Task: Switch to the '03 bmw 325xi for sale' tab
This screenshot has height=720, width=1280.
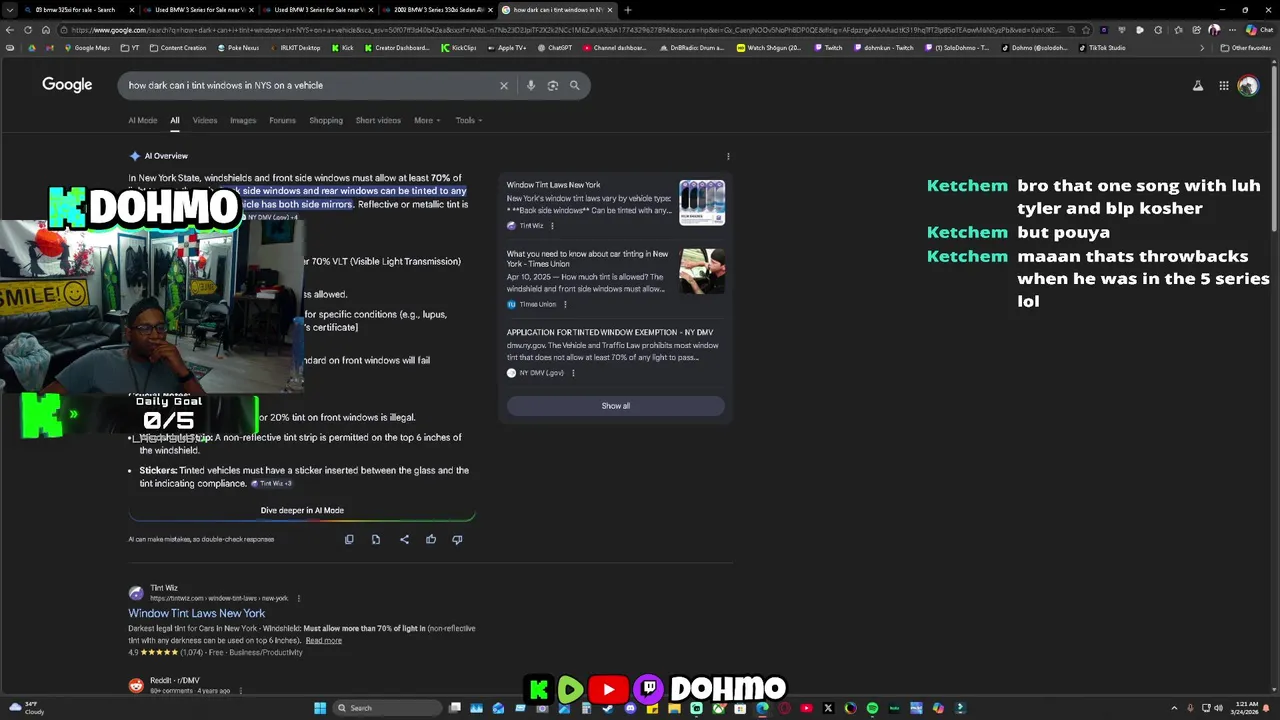Action: tap(76, 10)
